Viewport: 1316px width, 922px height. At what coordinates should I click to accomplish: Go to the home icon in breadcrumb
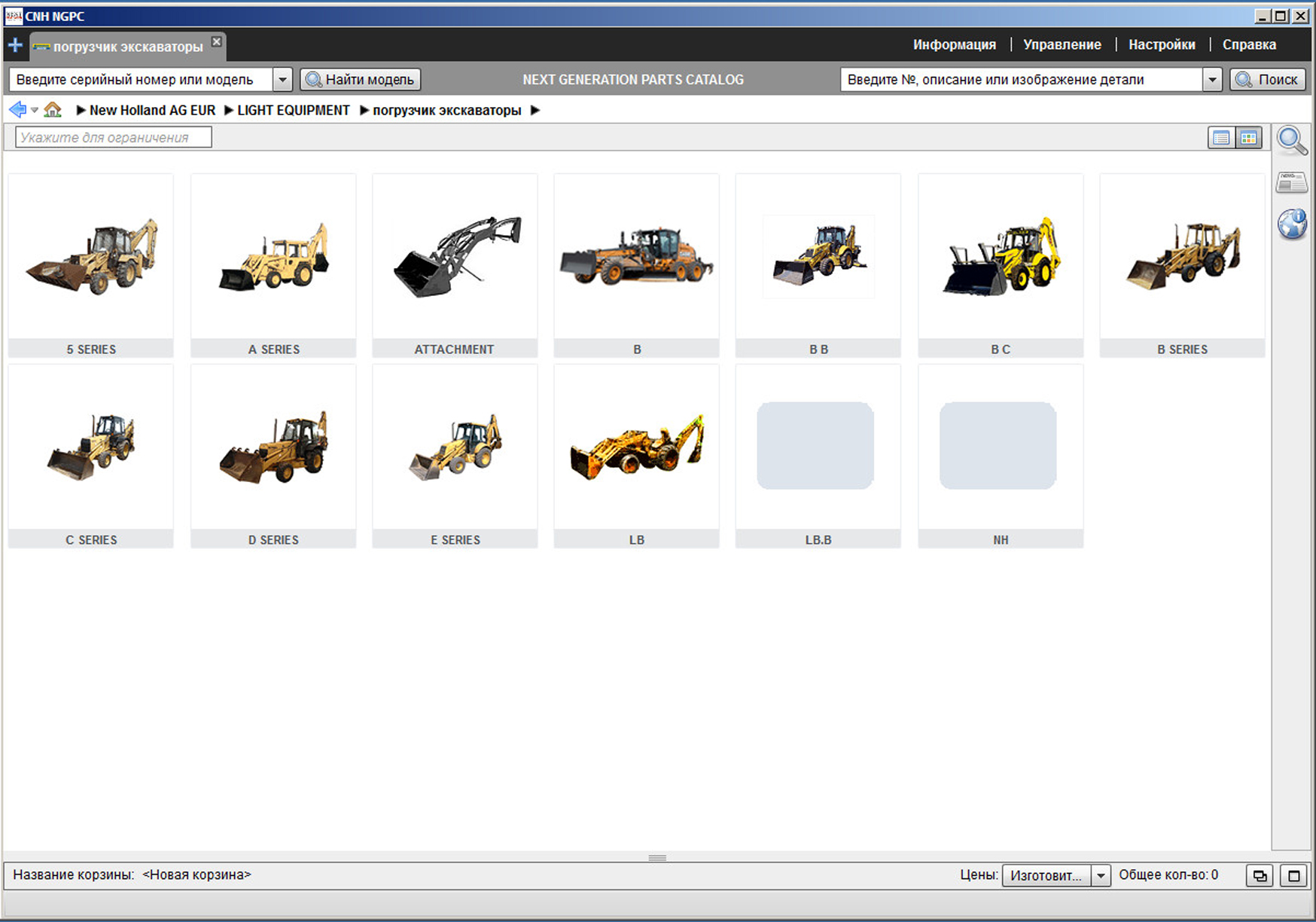coord(52,110)
